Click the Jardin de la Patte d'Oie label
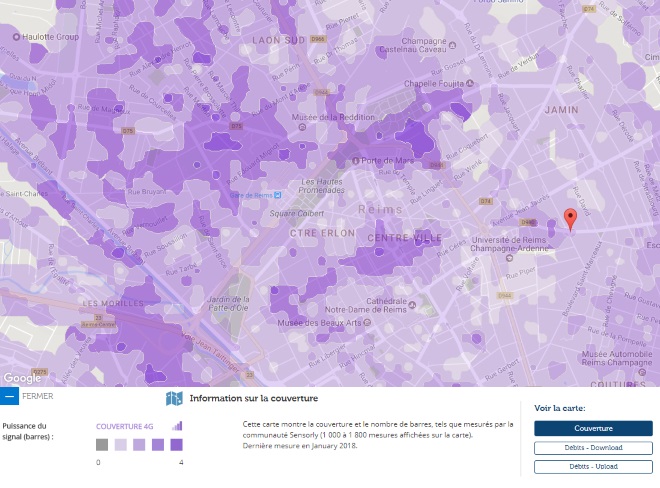Image resolution: width=660 pixels, height=488 pixels. pos(228,303)
